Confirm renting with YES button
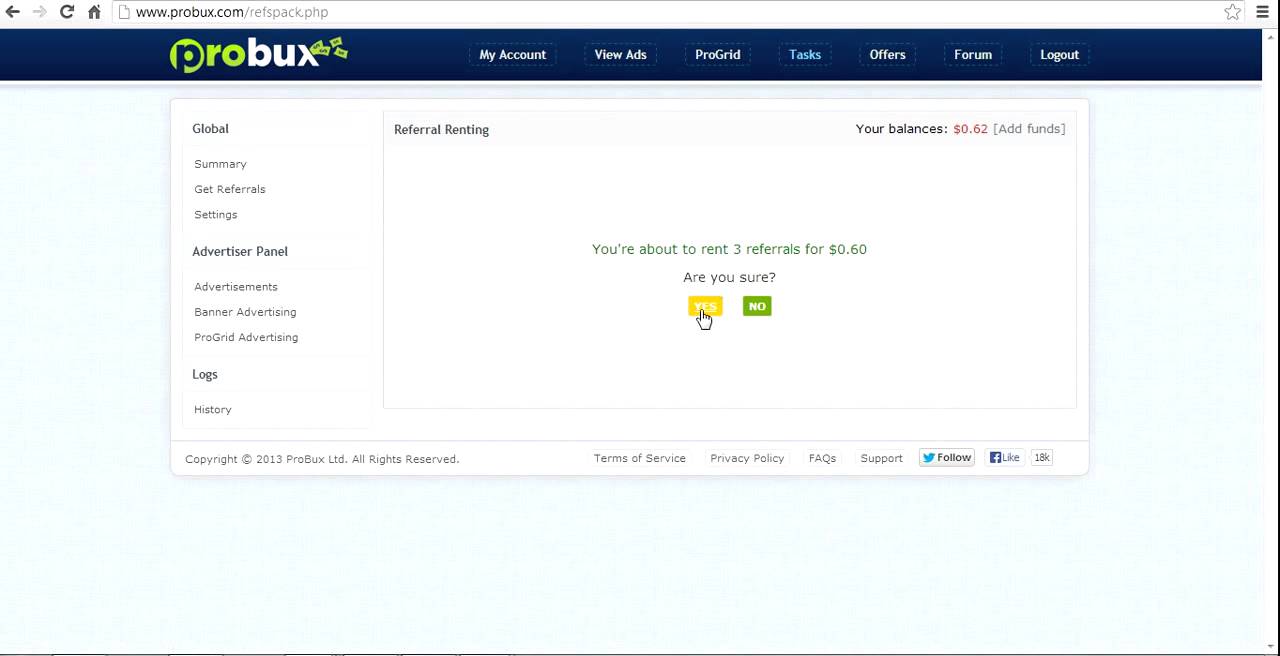 pyautogui.click(x=705, y=306)
